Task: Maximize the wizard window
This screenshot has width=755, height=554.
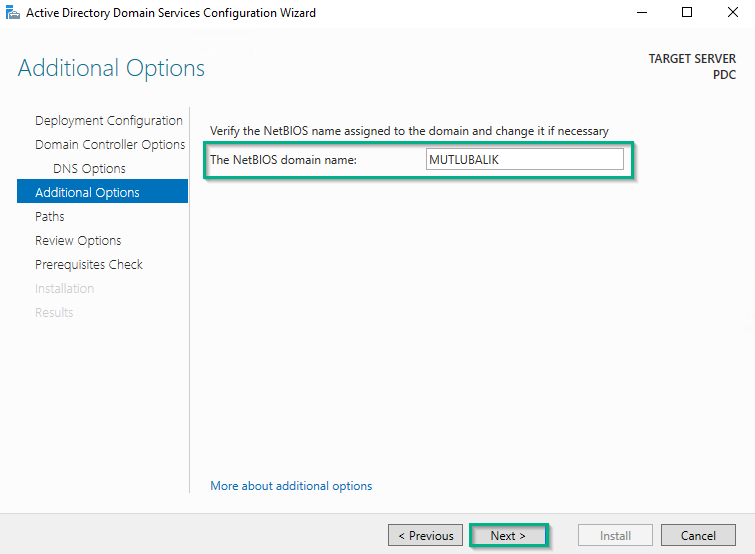Action: tap(687, 13)
